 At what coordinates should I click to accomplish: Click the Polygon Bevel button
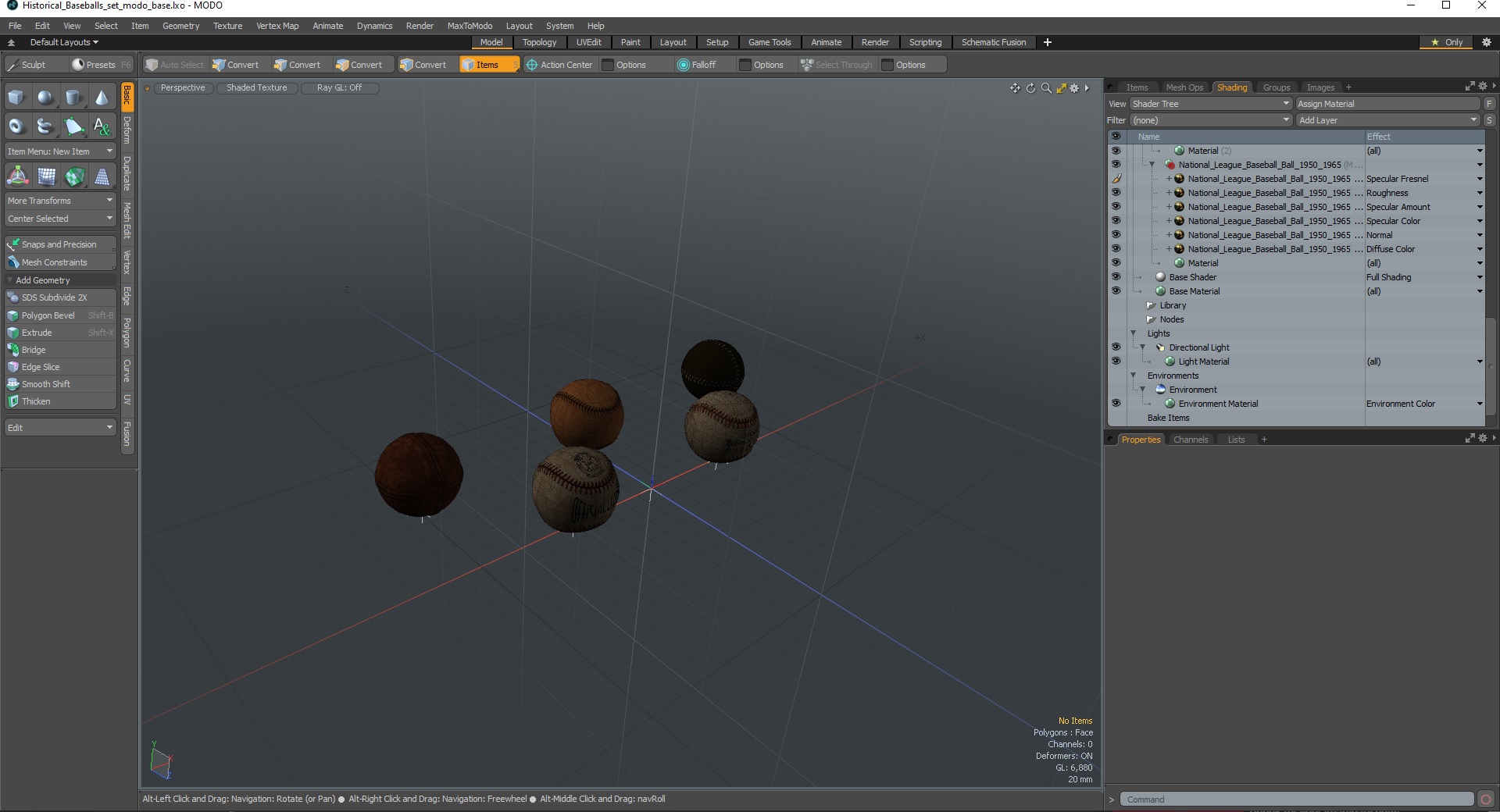click(x=60, y=315)
